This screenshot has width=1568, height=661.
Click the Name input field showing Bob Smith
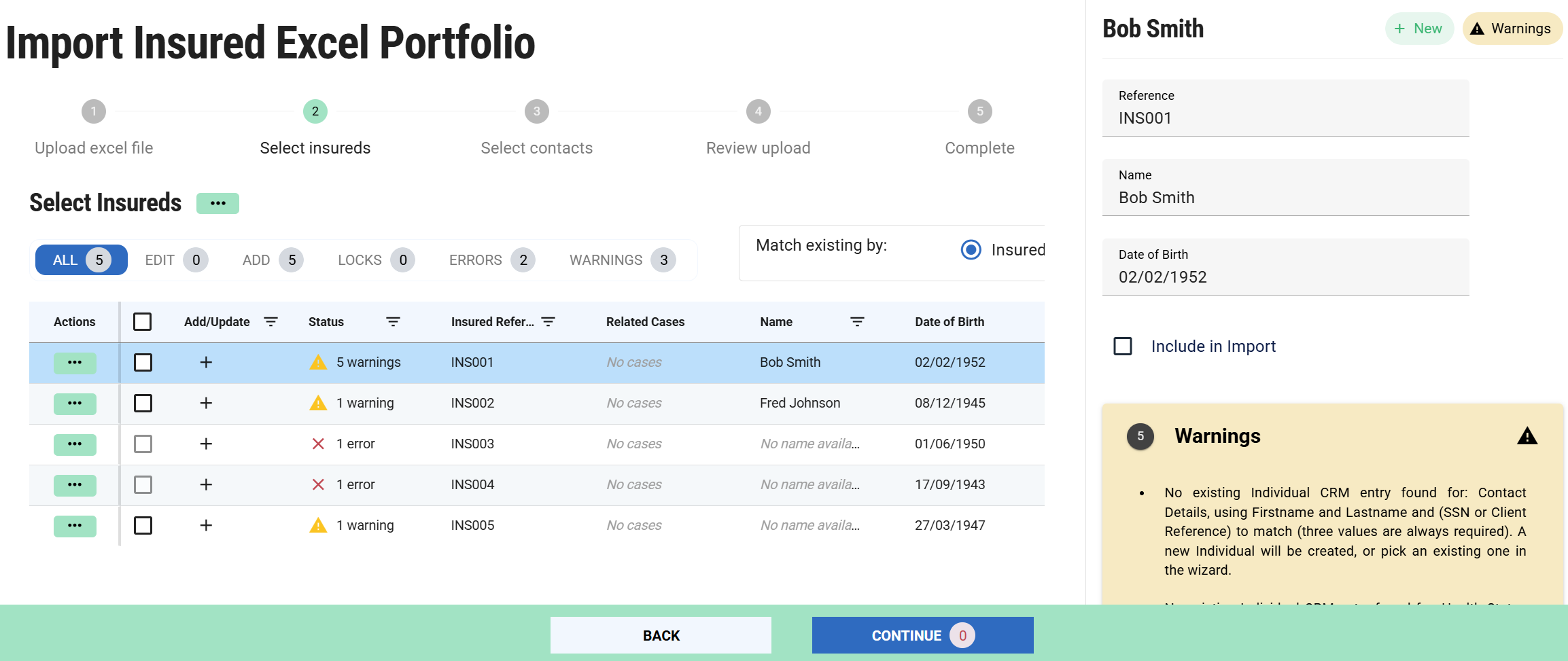(x=1285, y=197)
